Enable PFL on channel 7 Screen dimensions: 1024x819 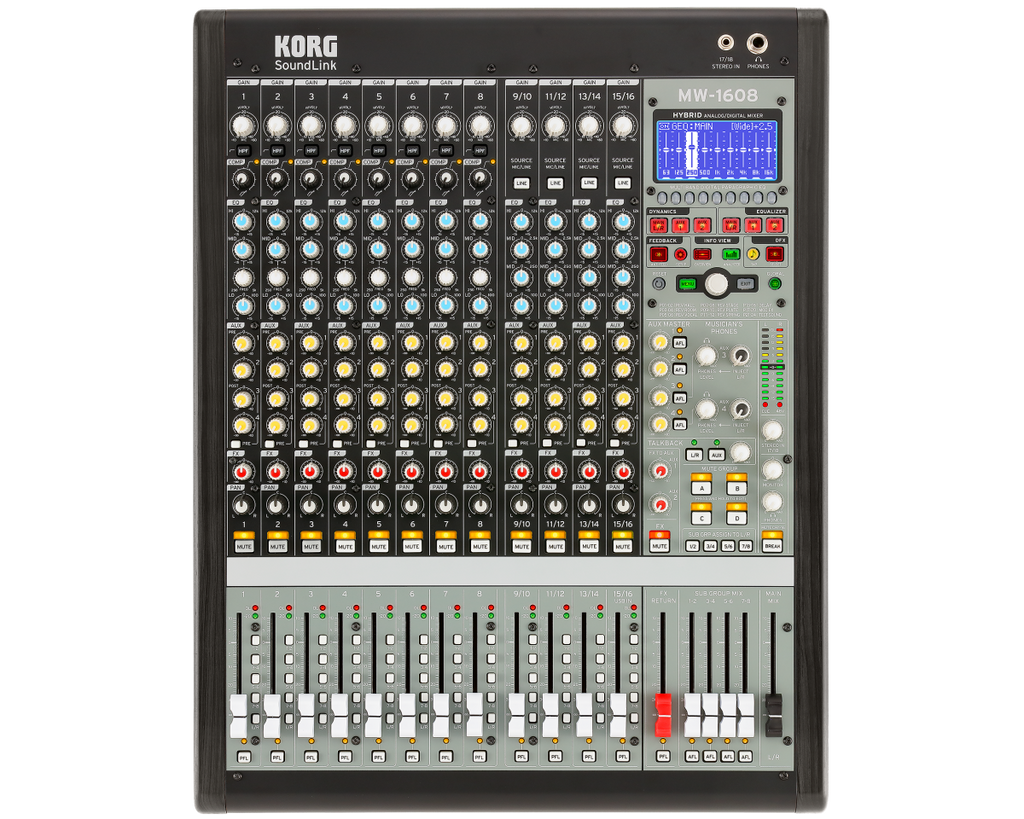point(445,757)
